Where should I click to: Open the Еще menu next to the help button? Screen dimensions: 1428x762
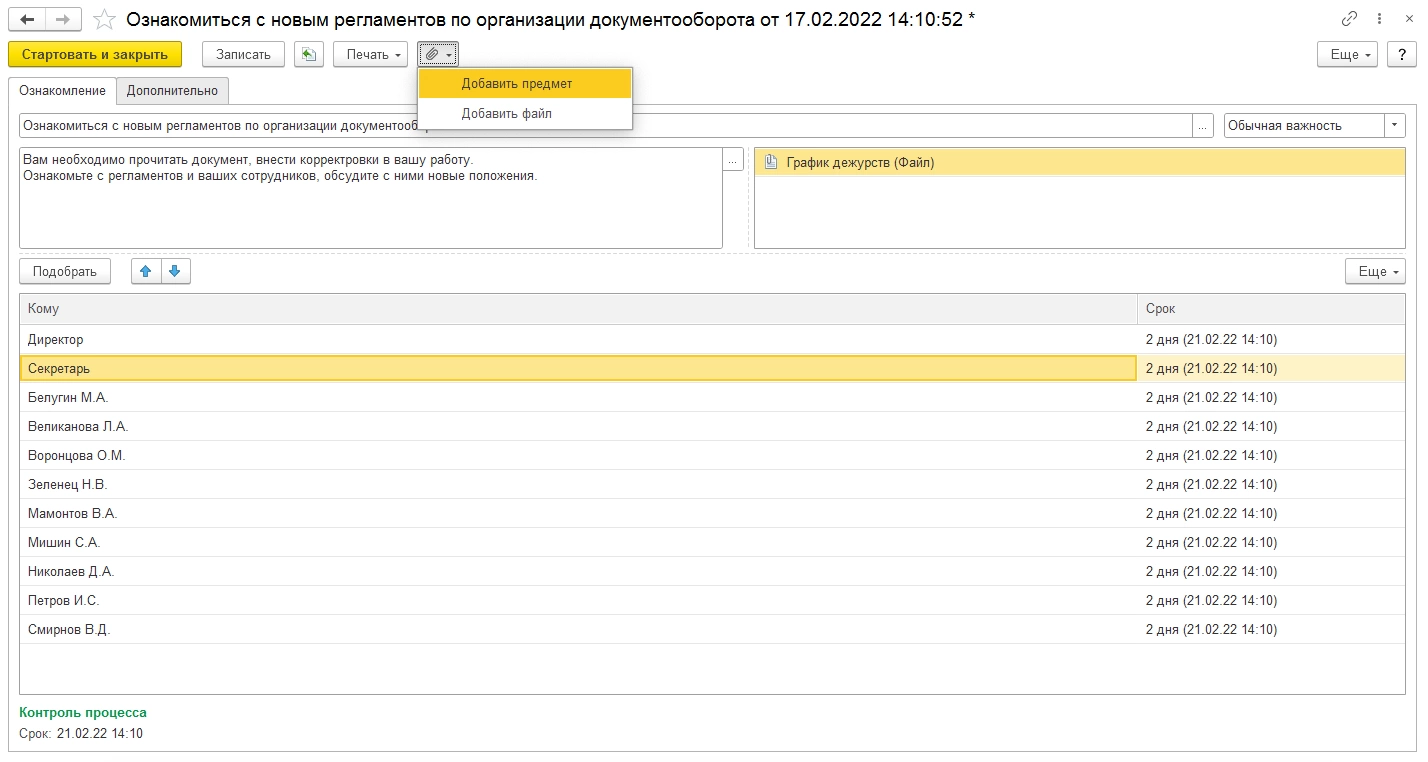click(x=1349, y=54)
